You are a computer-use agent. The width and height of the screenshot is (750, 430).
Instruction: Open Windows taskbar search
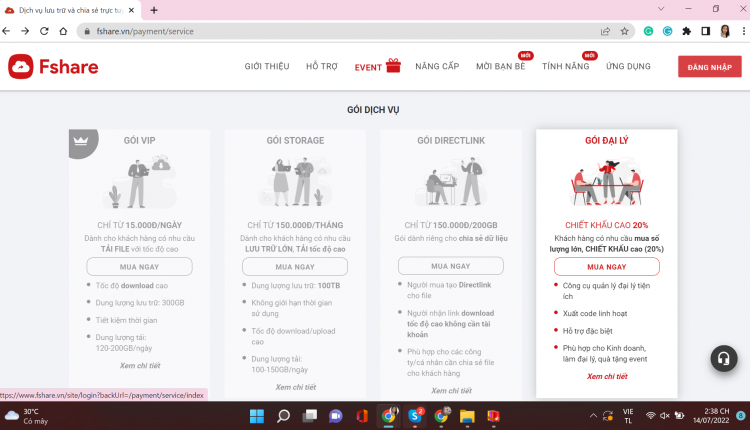(x=283, y=416)
